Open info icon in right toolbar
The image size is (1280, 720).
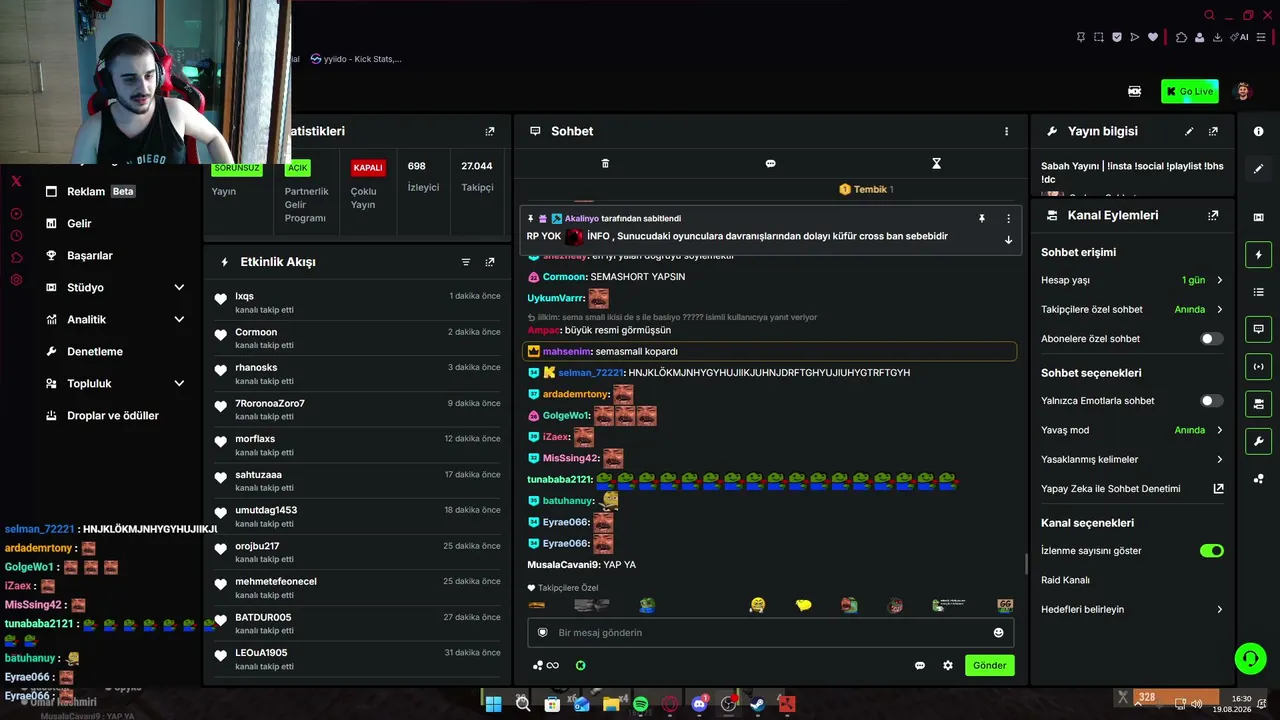coord(1258,131)
